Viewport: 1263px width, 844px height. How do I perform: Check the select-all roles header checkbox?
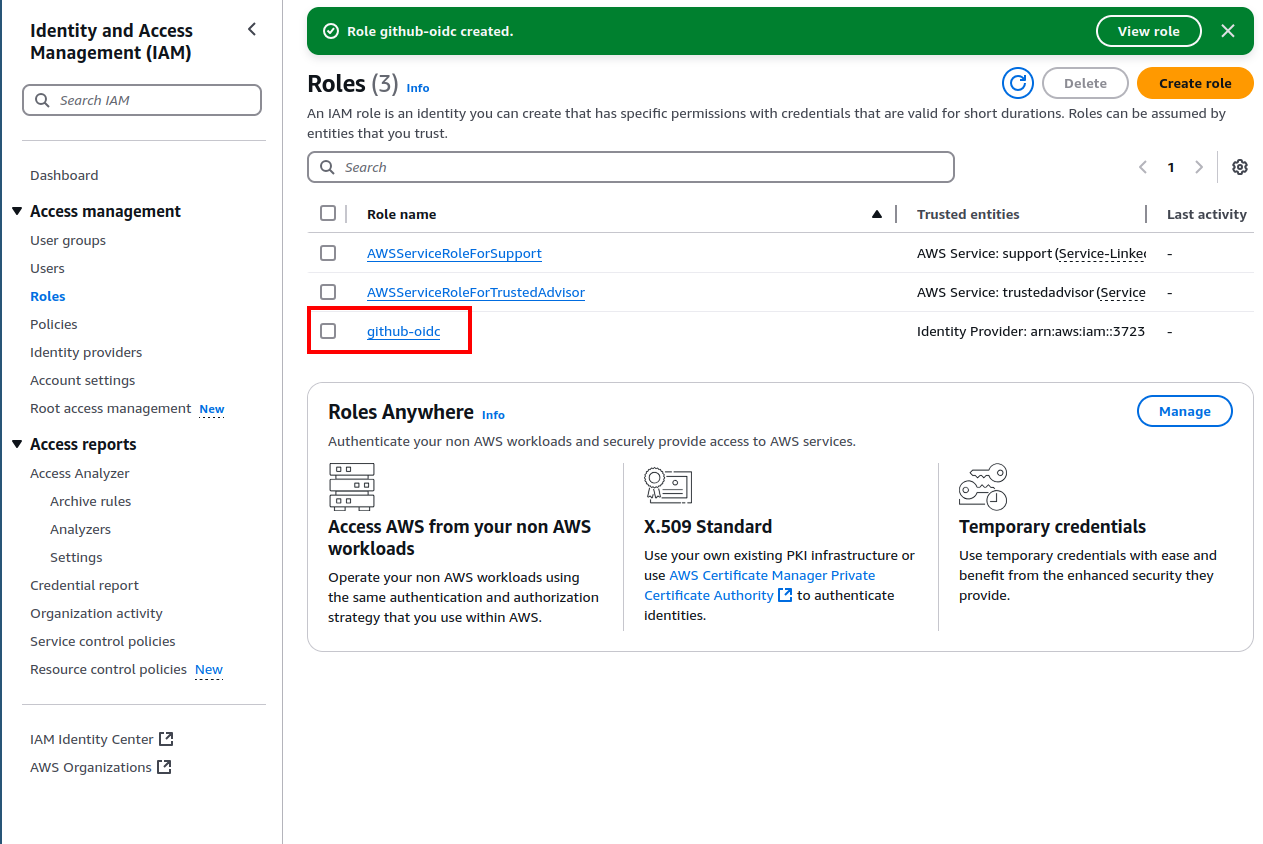[x=328, y=213]
